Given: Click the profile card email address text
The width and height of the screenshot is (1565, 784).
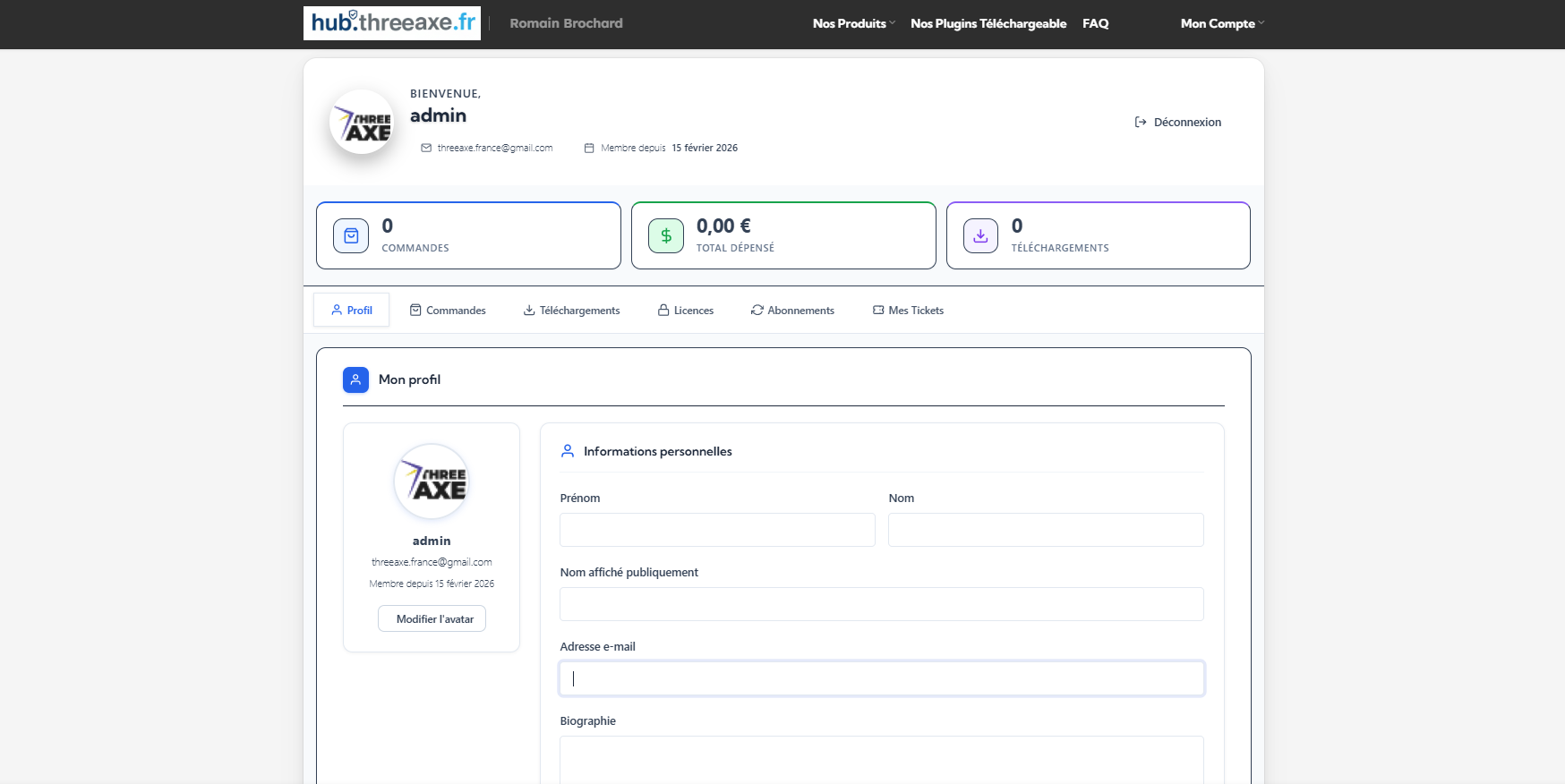Looking at the screenshot, I should coord(432,562).
